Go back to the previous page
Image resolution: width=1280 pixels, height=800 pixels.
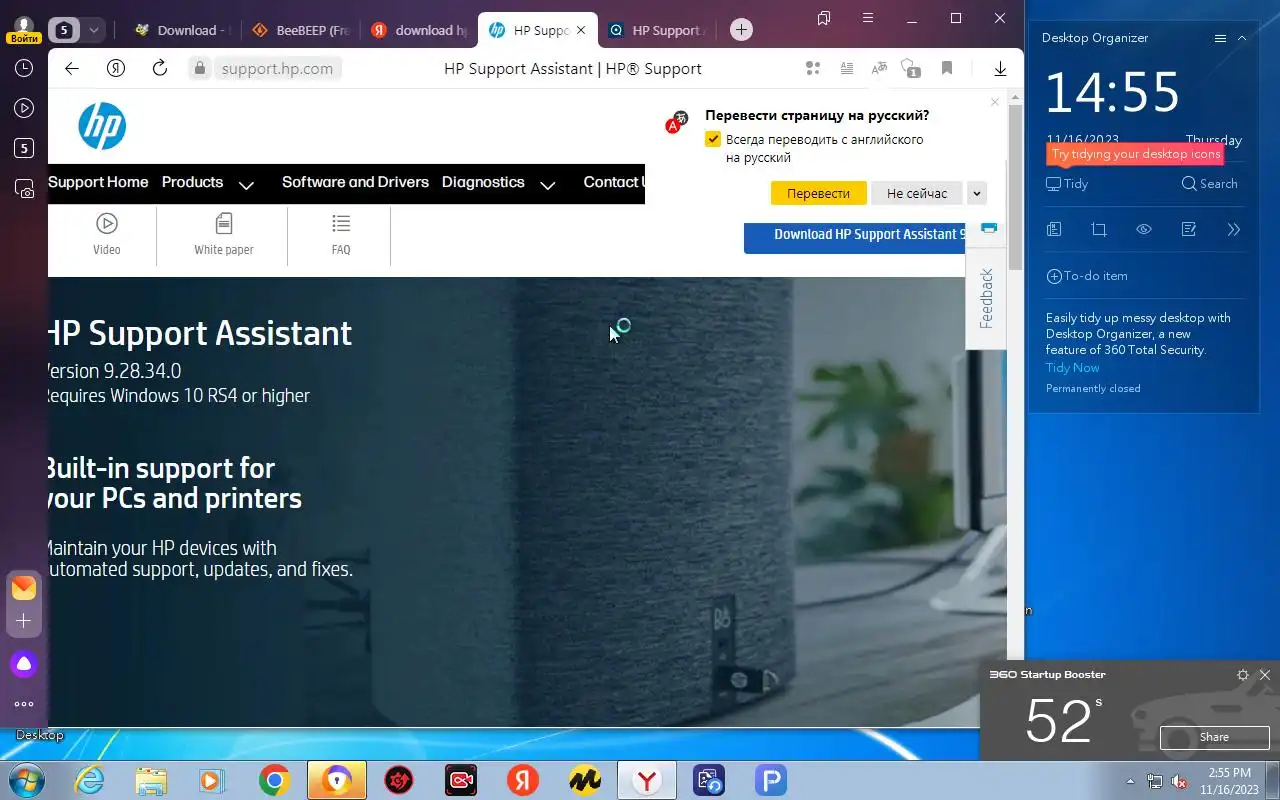point(71,68)
